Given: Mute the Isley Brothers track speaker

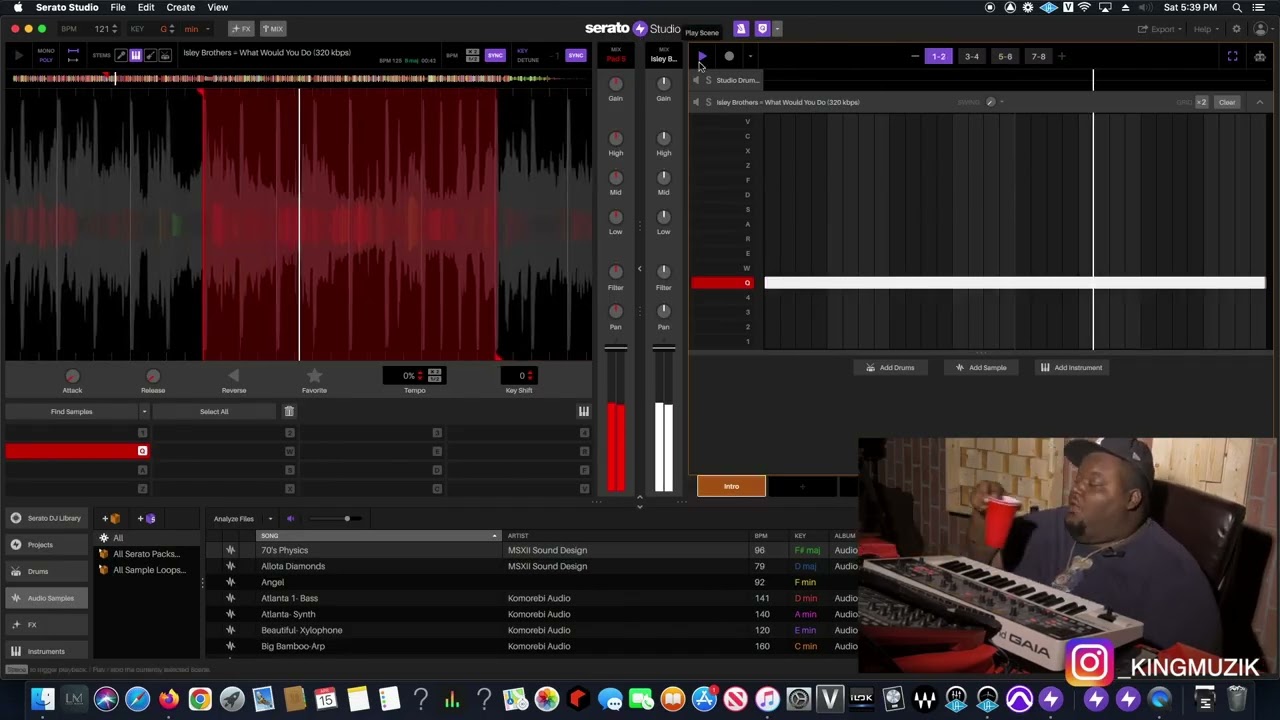Looking at the screenshot, I should (697, 102).
